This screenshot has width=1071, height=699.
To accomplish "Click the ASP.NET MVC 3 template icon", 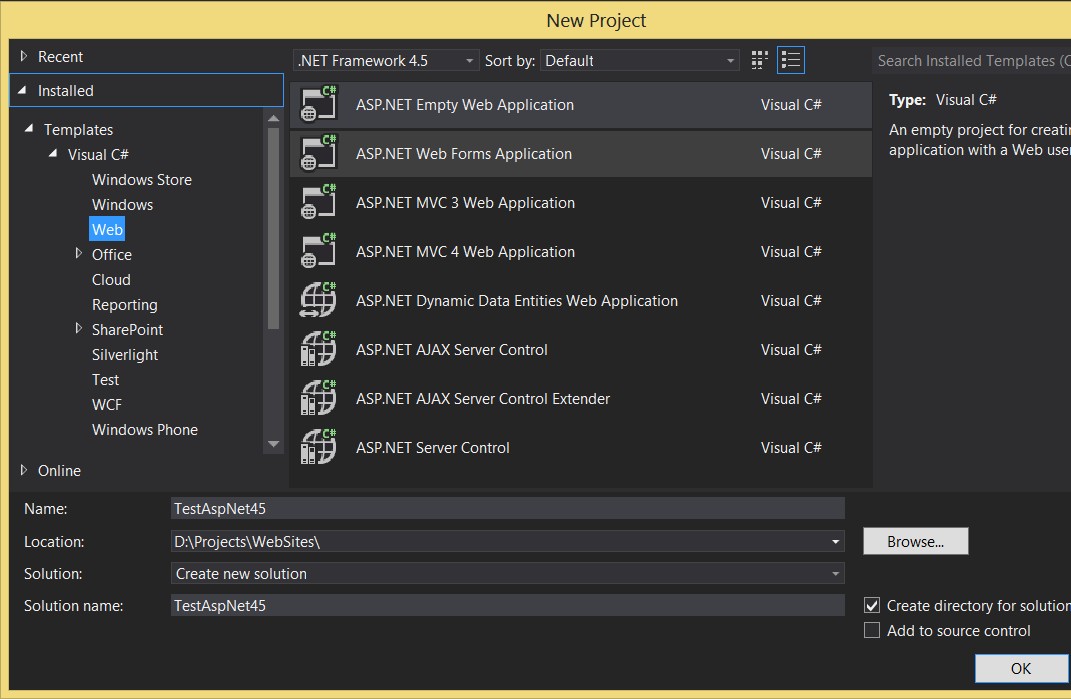I will pos(319,202).
